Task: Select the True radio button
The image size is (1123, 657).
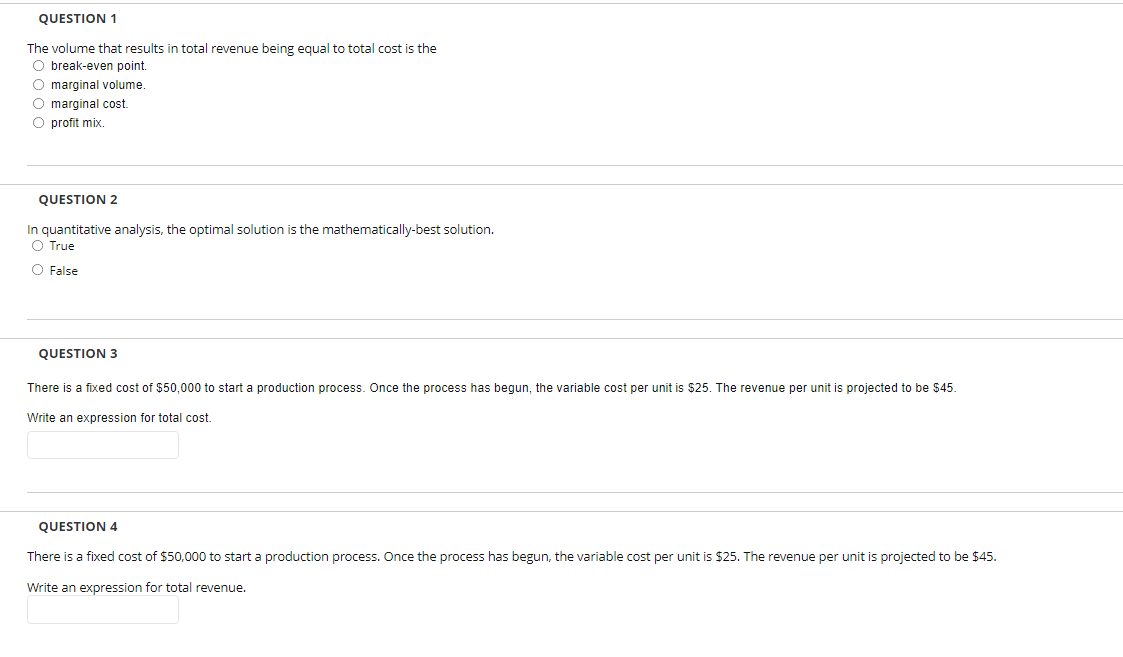Action: [x=38, y=246]
